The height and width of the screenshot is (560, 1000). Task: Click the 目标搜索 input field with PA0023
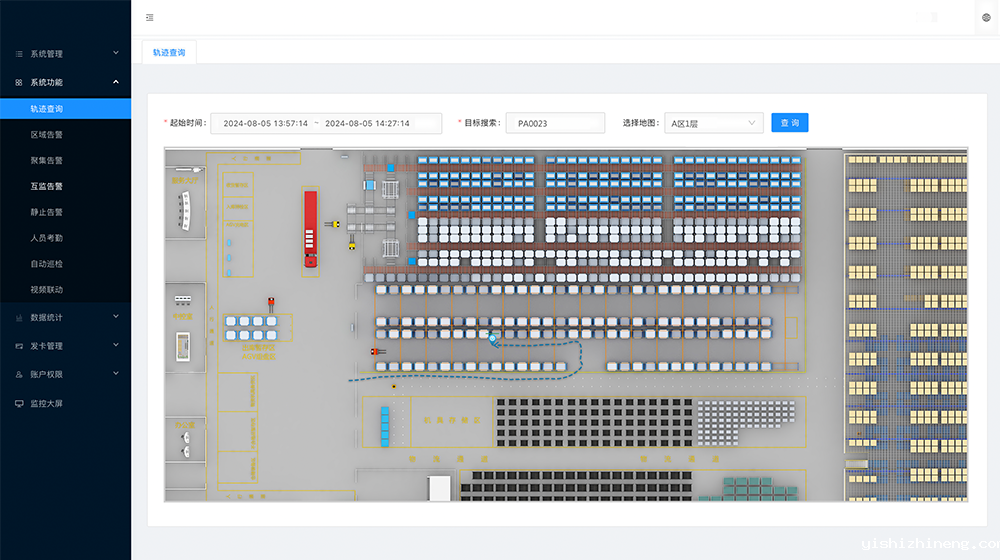(555, 123)
